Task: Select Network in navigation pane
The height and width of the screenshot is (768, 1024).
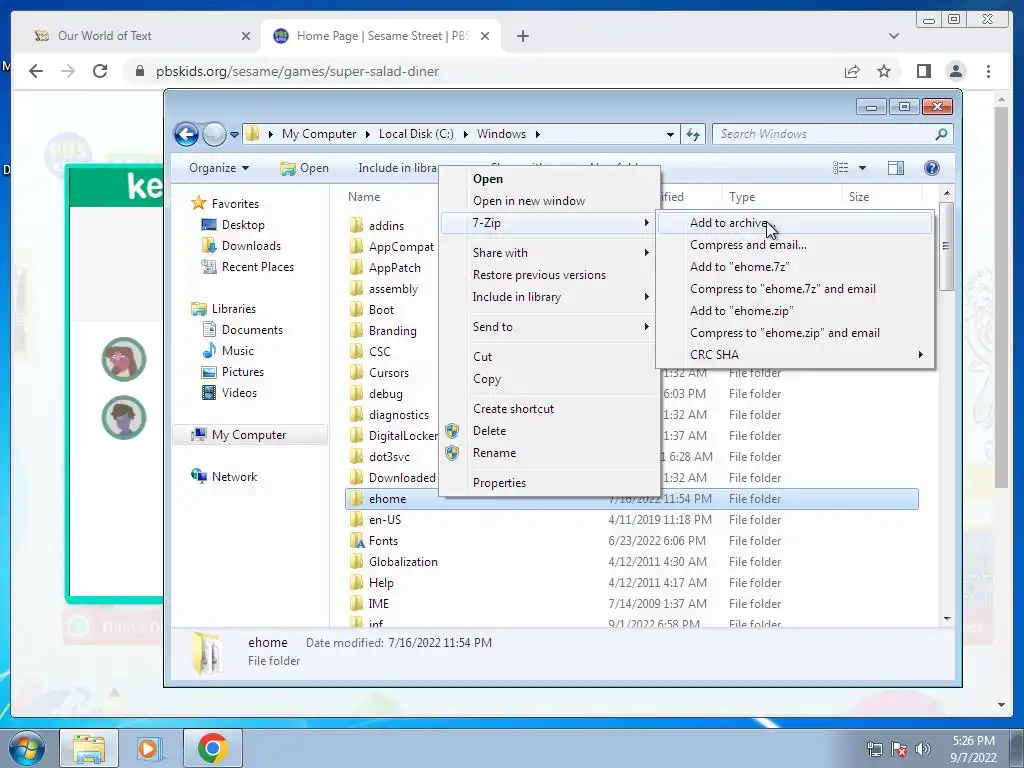Action: pos(234,477)
